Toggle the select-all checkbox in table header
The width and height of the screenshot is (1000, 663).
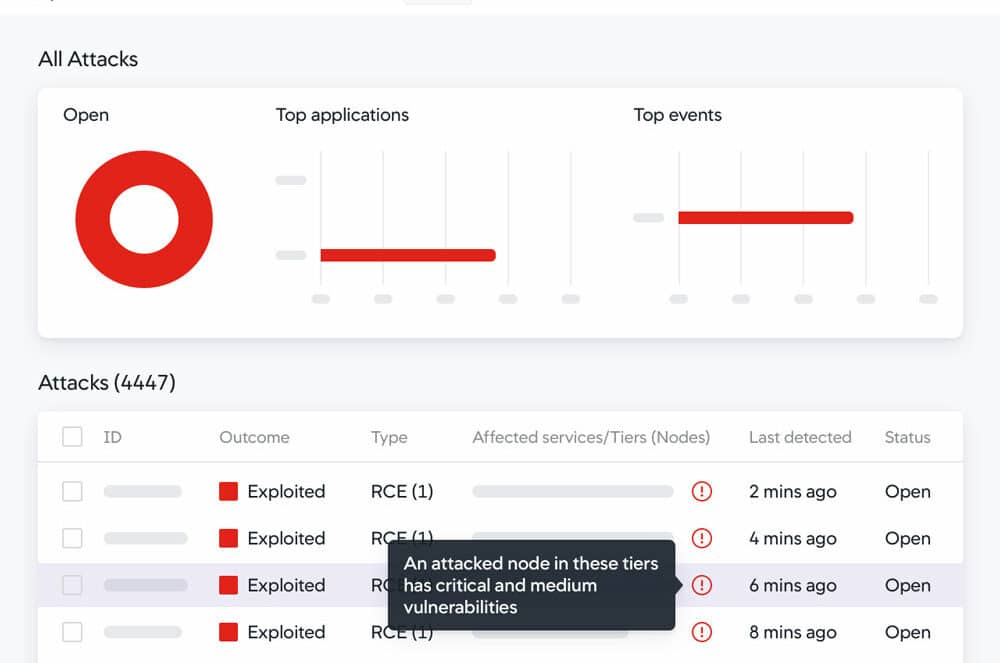tap(72, 437)
